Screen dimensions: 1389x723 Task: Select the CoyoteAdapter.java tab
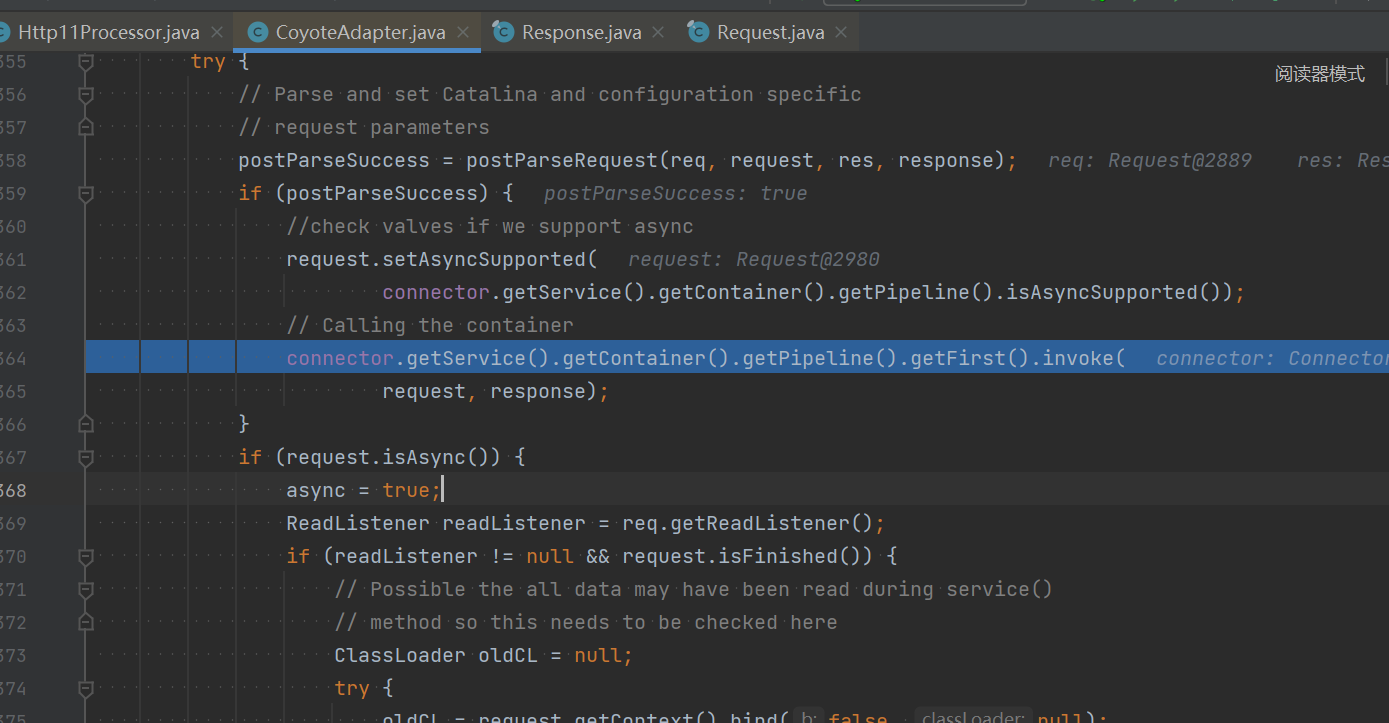357,33
